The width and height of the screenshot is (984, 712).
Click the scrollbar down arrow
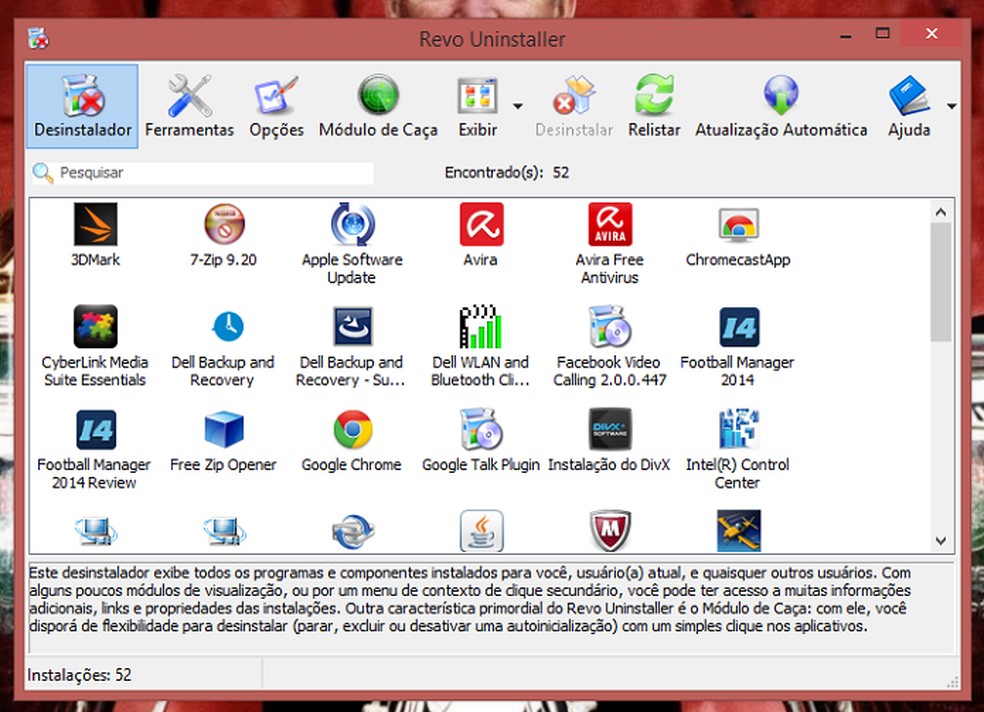(x=940, y=540)
